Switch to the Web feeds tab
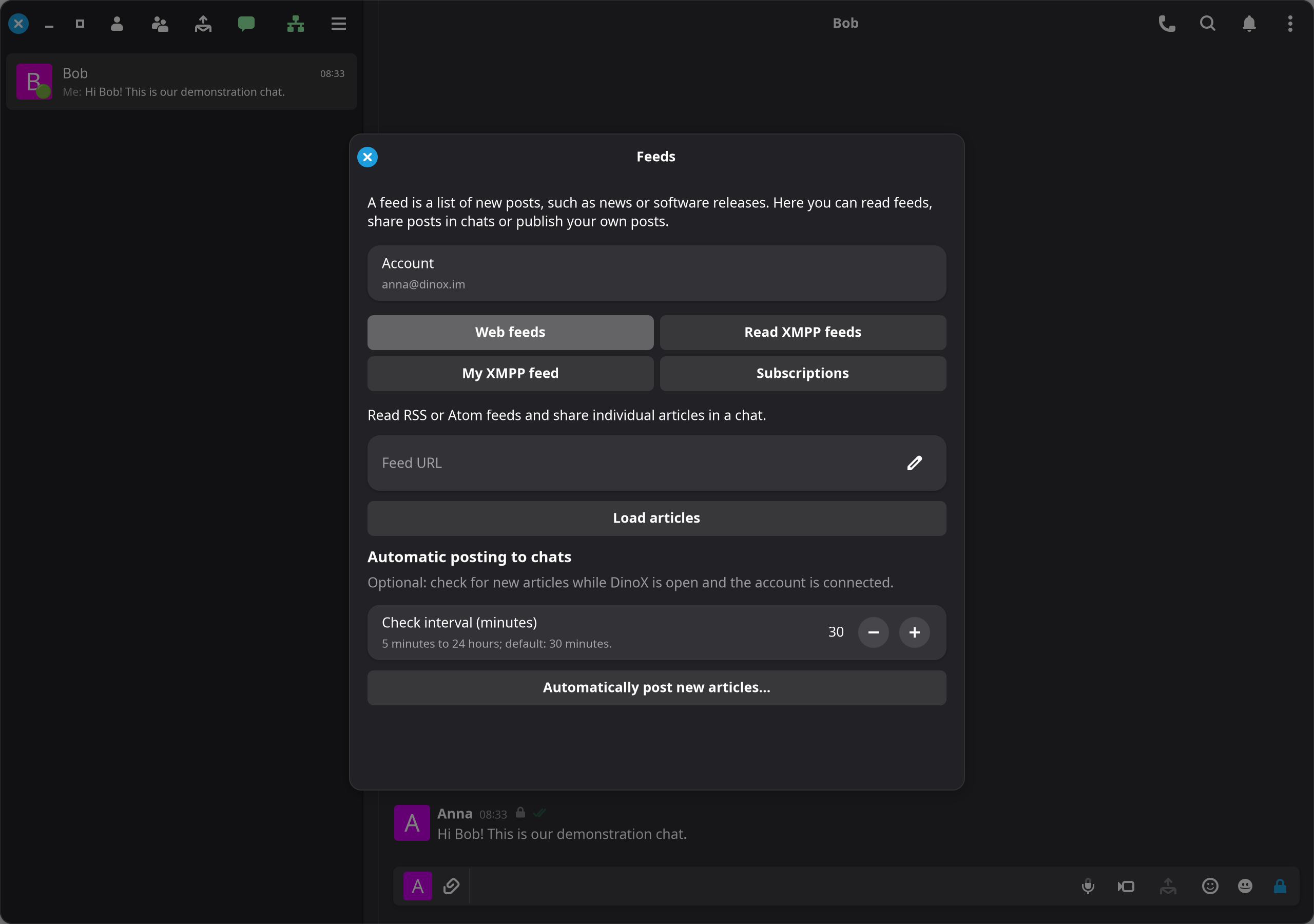The image size is (1314, 924). tap(511, 332)
